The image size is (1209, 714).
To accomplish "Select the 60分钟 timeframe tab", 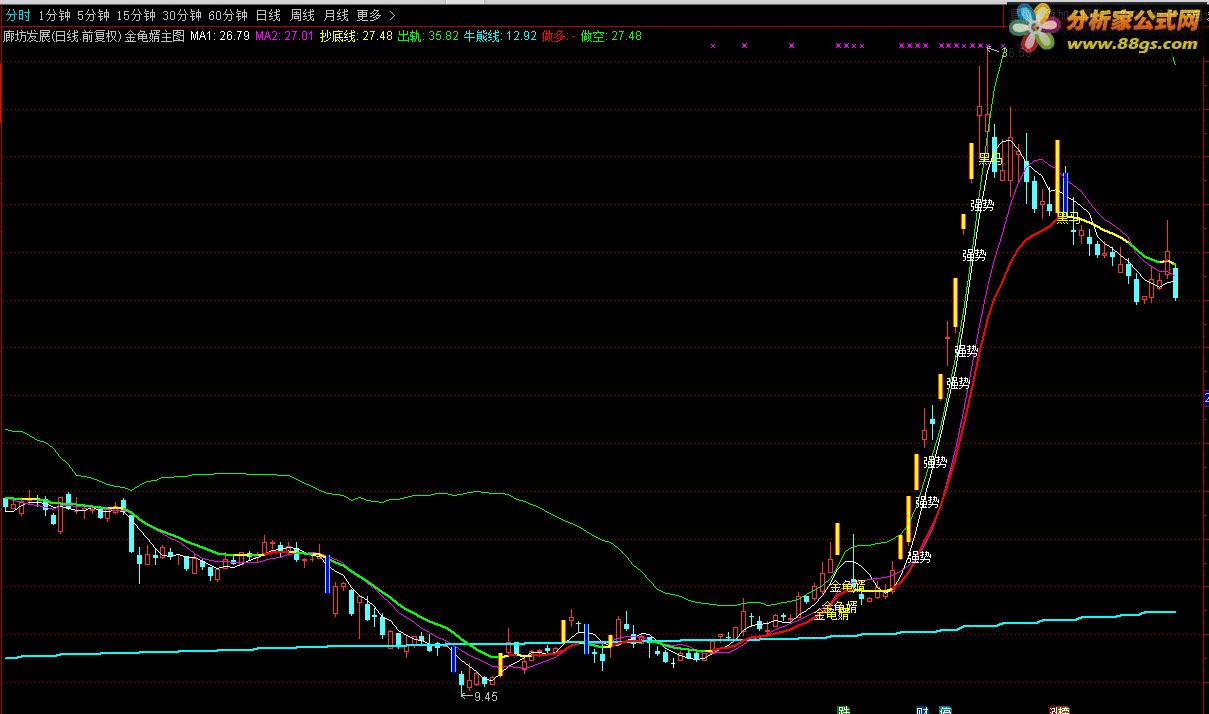I will [228, 16].
